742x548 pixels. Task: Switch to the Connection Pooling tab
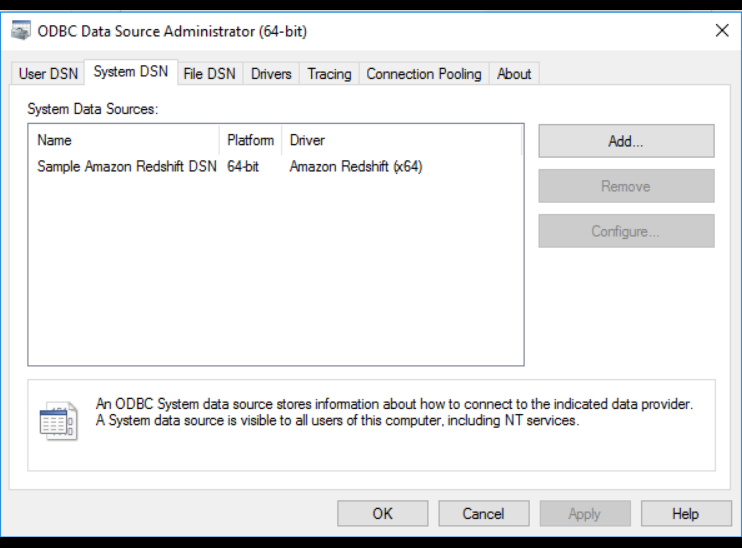click(424, 74)
